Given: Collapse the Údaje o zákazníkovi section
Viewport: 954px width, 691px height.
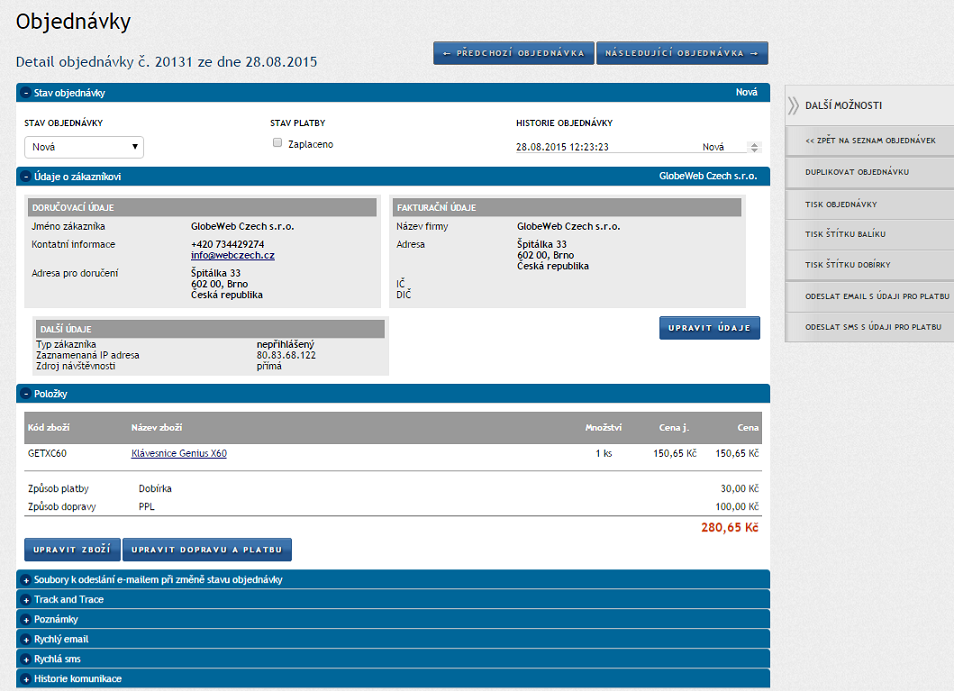Looking at the screenshot, I should 26,177.
